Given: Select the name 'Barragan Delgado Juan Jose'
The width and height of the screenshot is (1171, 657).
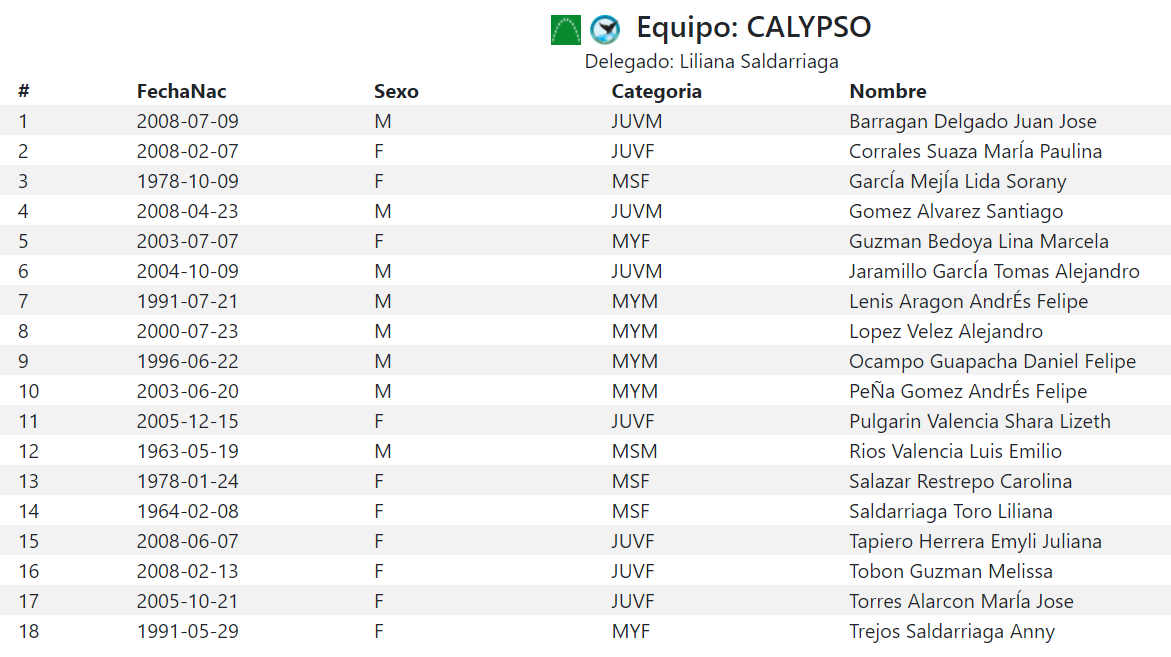Looking at the screenshot, I should 972,122.
